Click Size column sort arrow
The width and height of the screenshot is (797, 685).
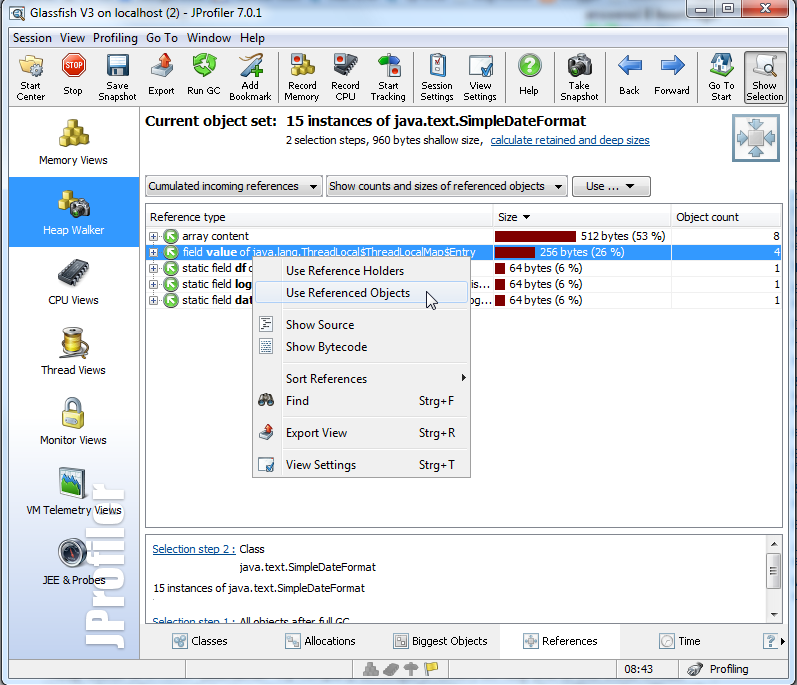527,217
